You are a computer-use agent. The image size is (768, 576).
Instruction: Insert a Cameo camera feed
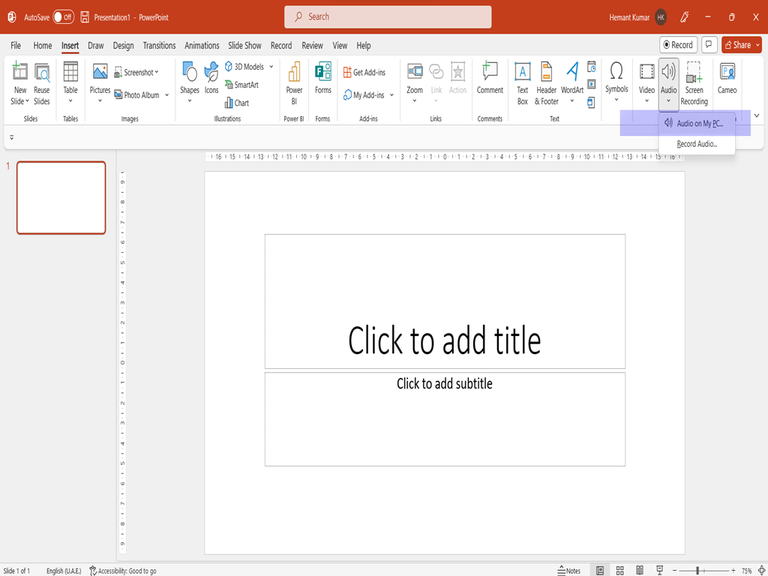click(727, 80)
